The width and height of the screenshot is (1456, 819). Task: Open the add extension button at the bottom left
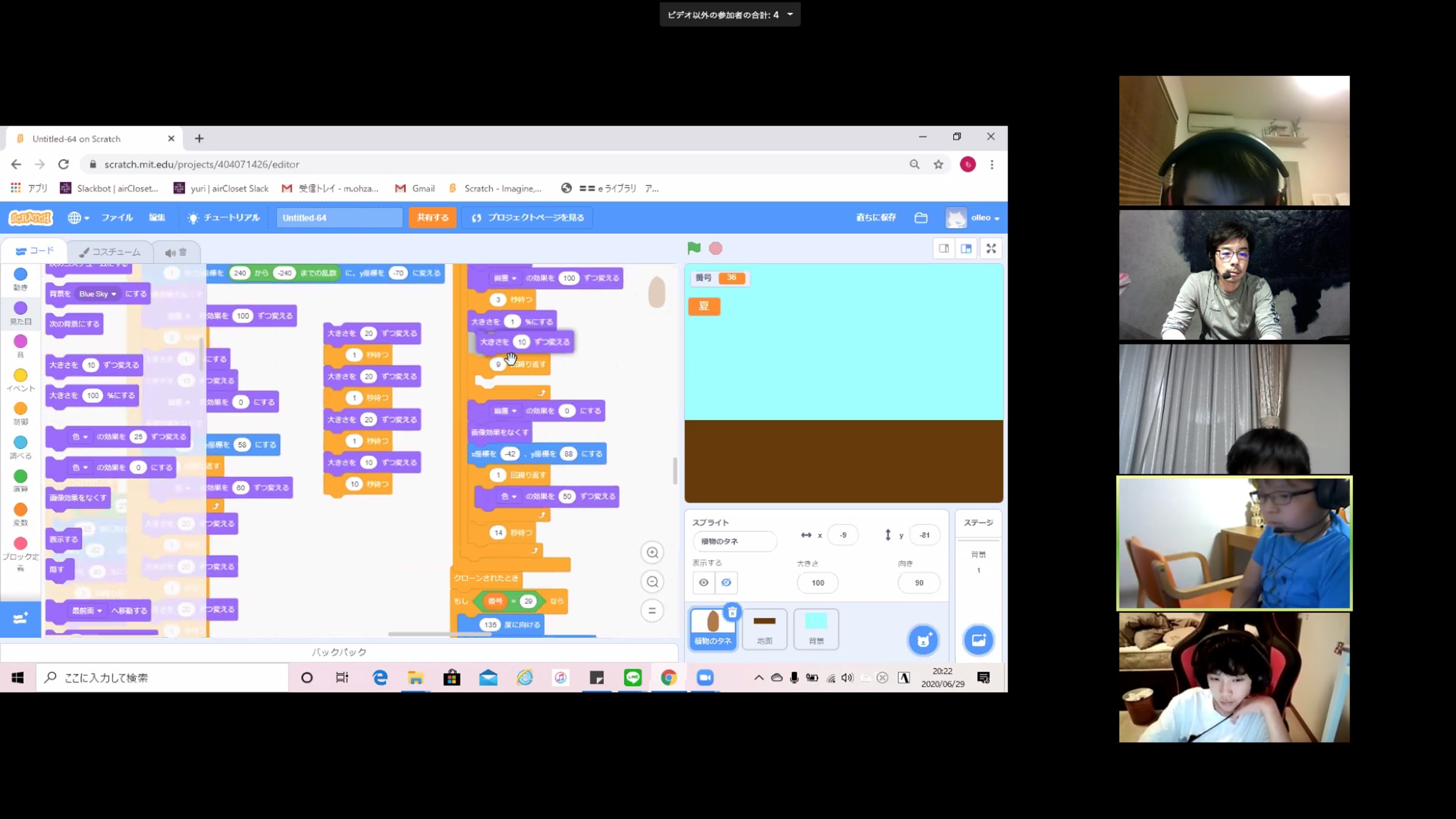pyautogui.click(x=20, y=618)
